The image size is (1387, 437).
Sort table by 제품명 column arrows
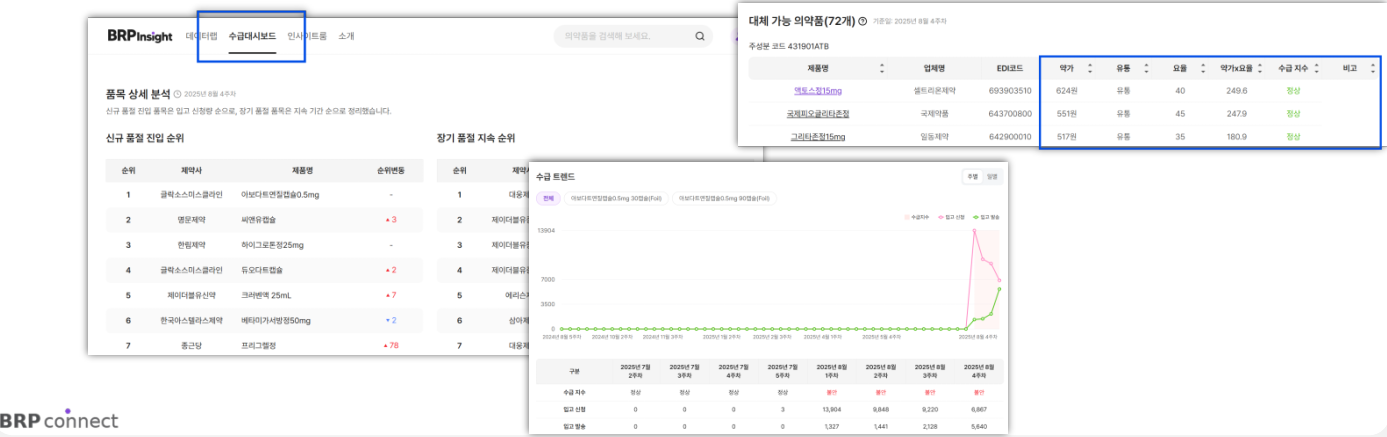pos(881,69)
